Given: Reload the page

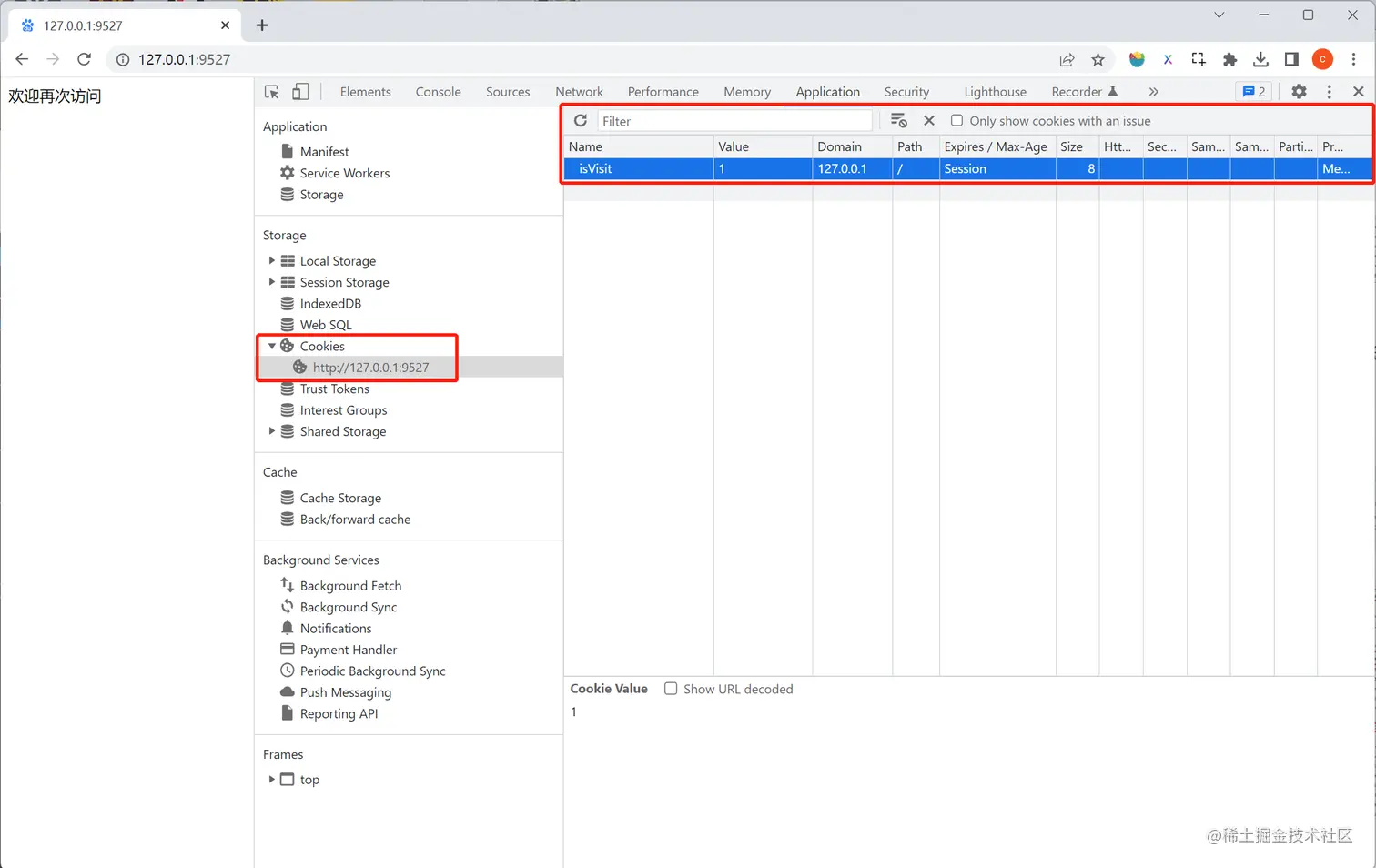Looking at the screenshot, I should pos(84,59).
